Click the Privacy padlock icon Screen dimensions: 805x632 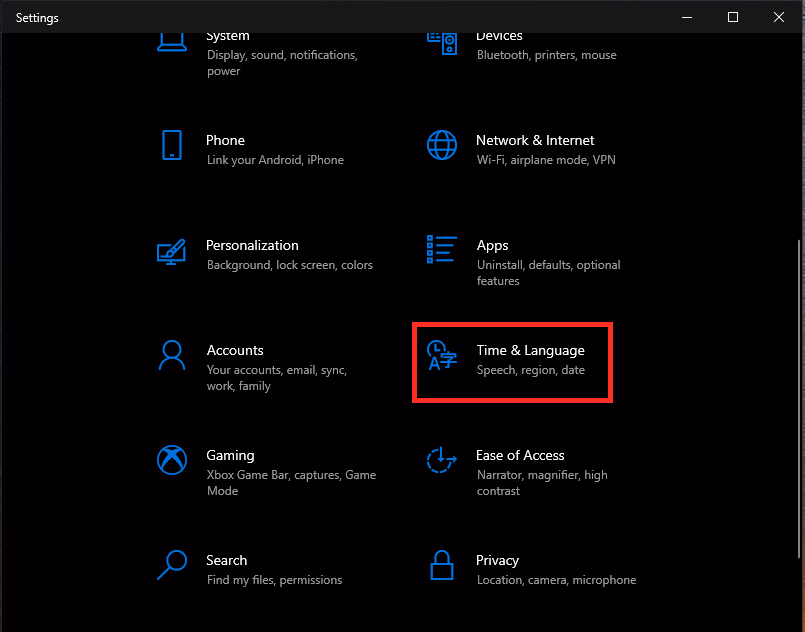point(441,566)
